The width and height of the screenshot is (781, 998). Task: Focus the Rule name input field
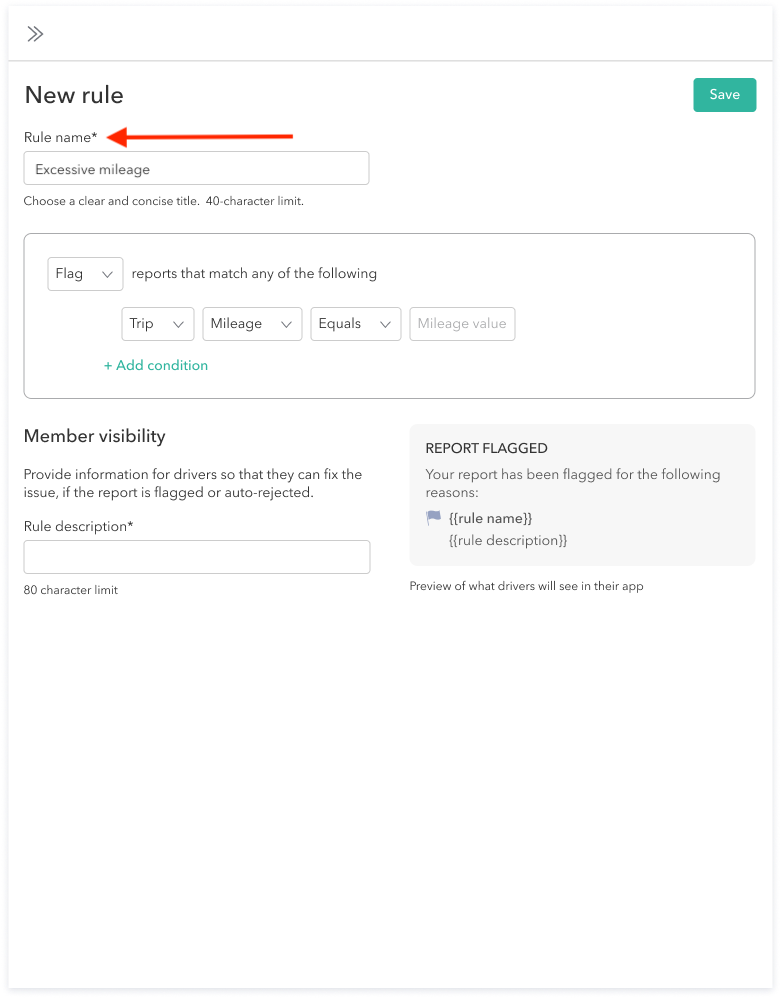coord(196,169)
